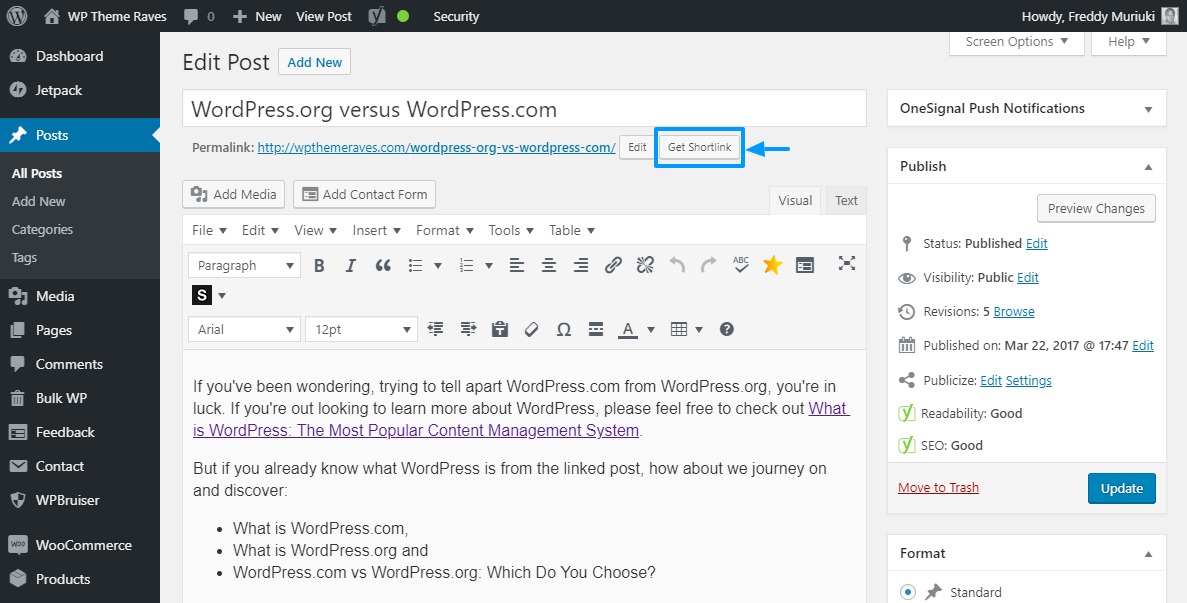Open numbered list style arrow
This screenshot has width=1187, height=603.
click(489, 266)
